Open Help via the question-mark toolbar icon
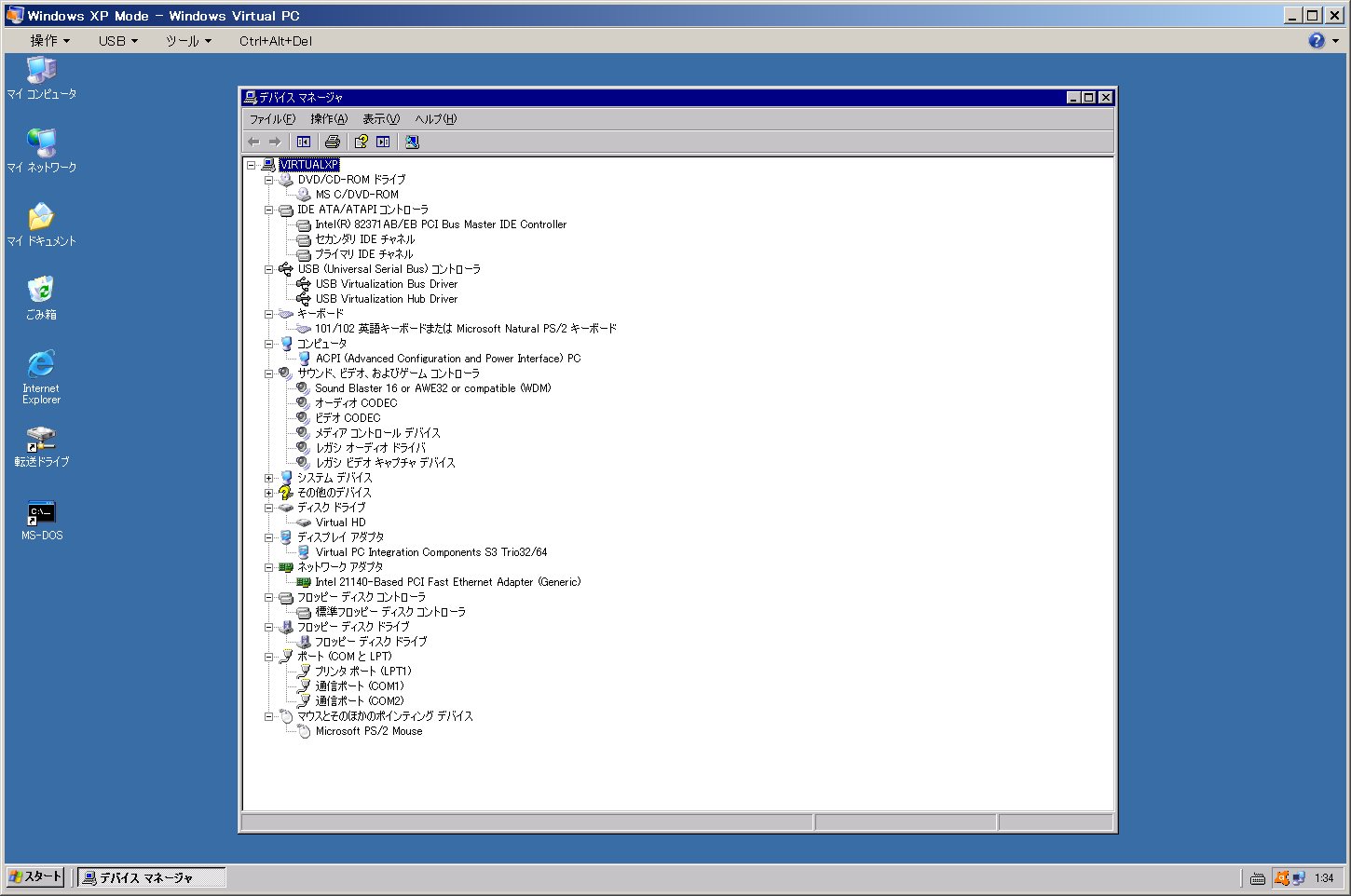1351x896 pixels. pyautogui.click(x=362, y=142)
